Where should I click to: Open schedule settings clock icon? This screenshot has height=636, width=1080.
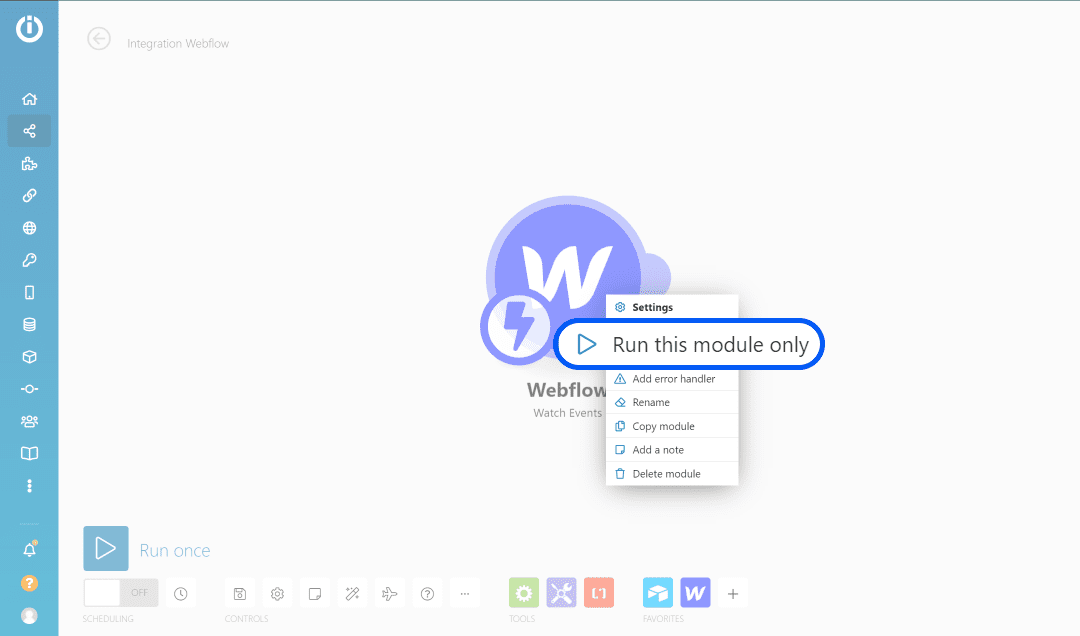point(180,593)
